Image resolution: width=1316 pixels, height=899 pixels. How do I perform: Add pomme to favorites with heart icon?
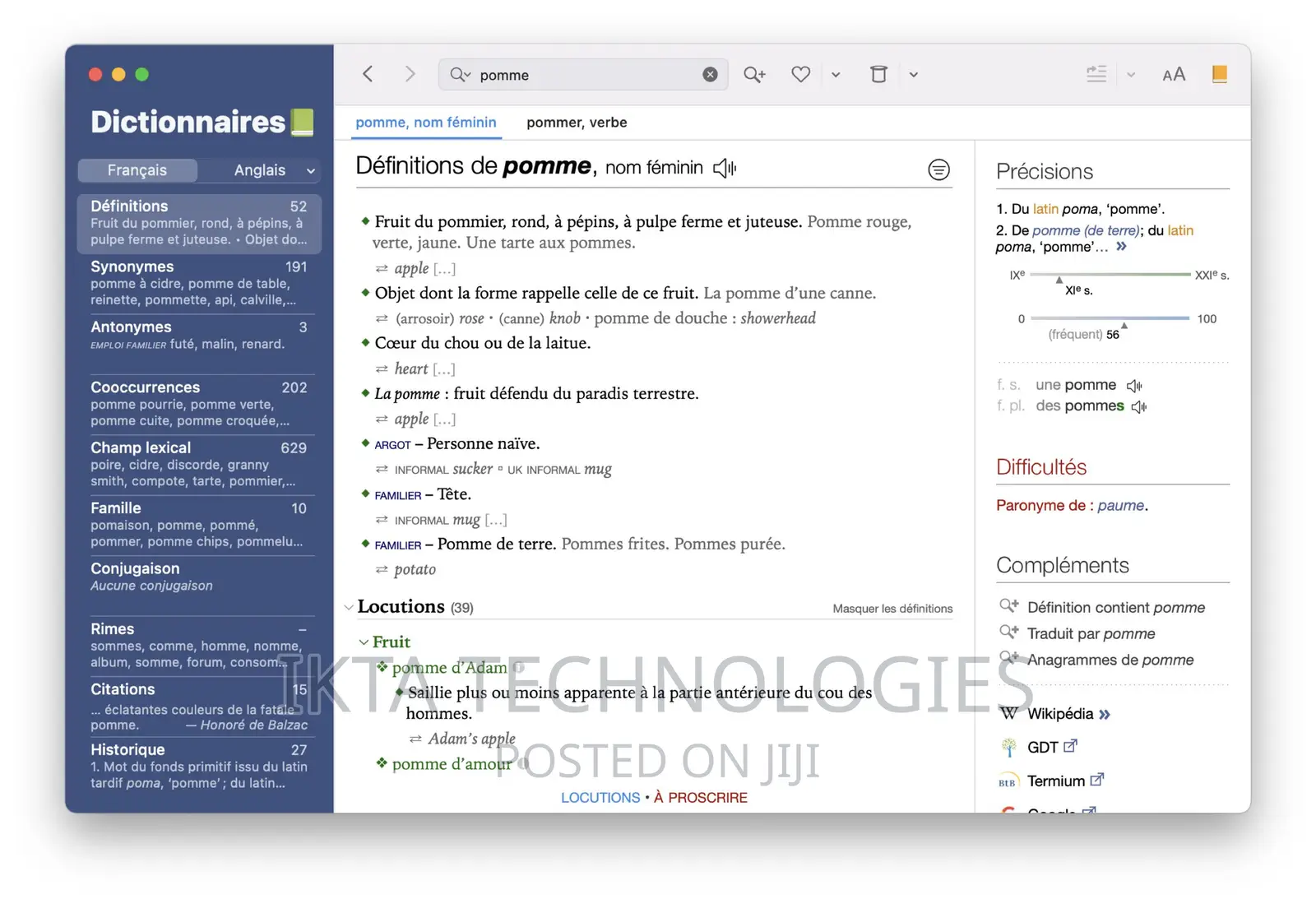[x=800, y=75]
